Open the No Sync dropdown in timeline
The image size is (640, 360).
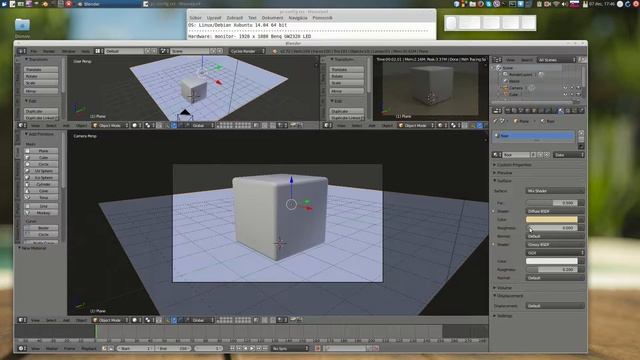tap(290, 348)
